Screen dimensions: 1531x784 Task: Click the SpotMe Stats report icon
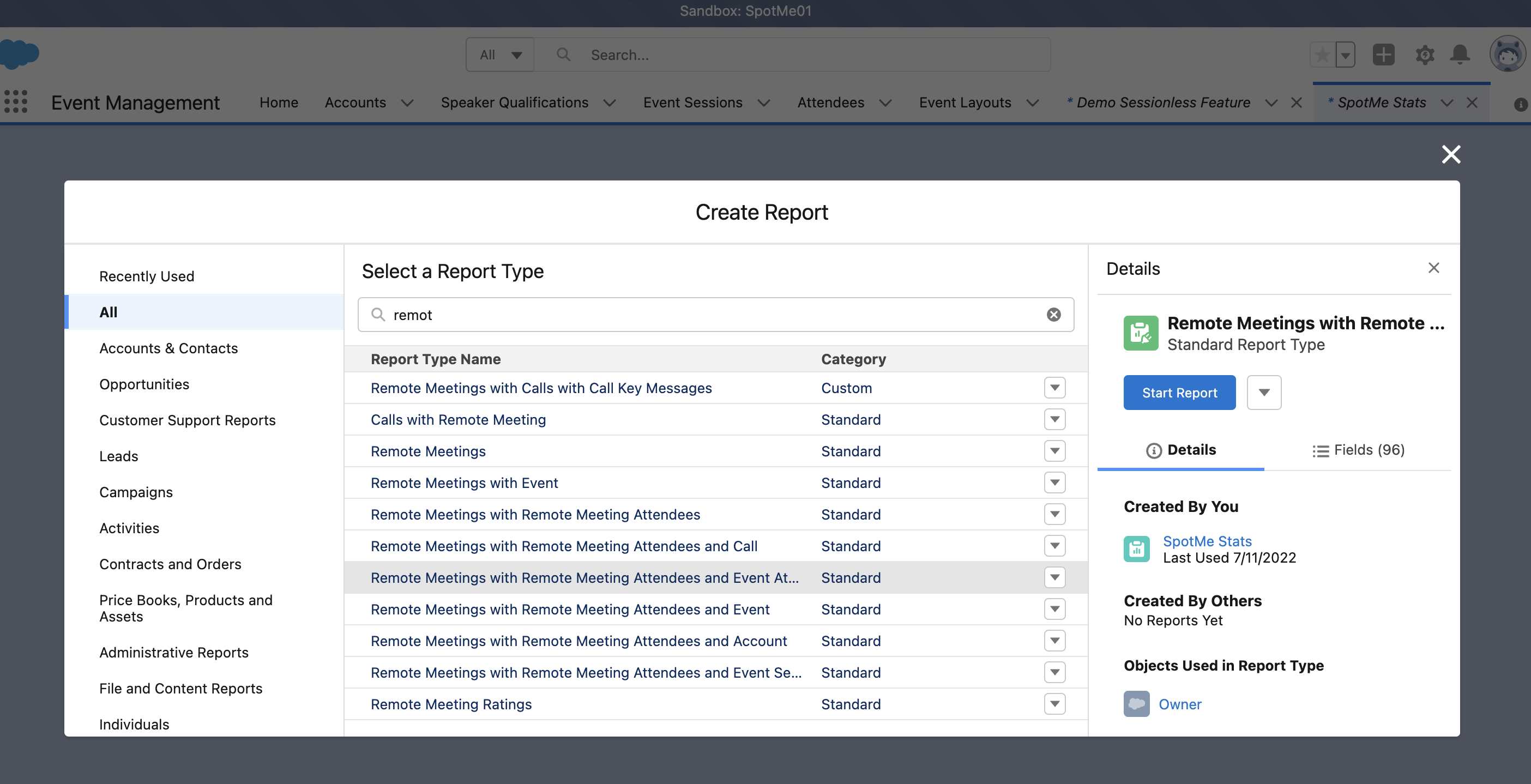pos(1136,548)
